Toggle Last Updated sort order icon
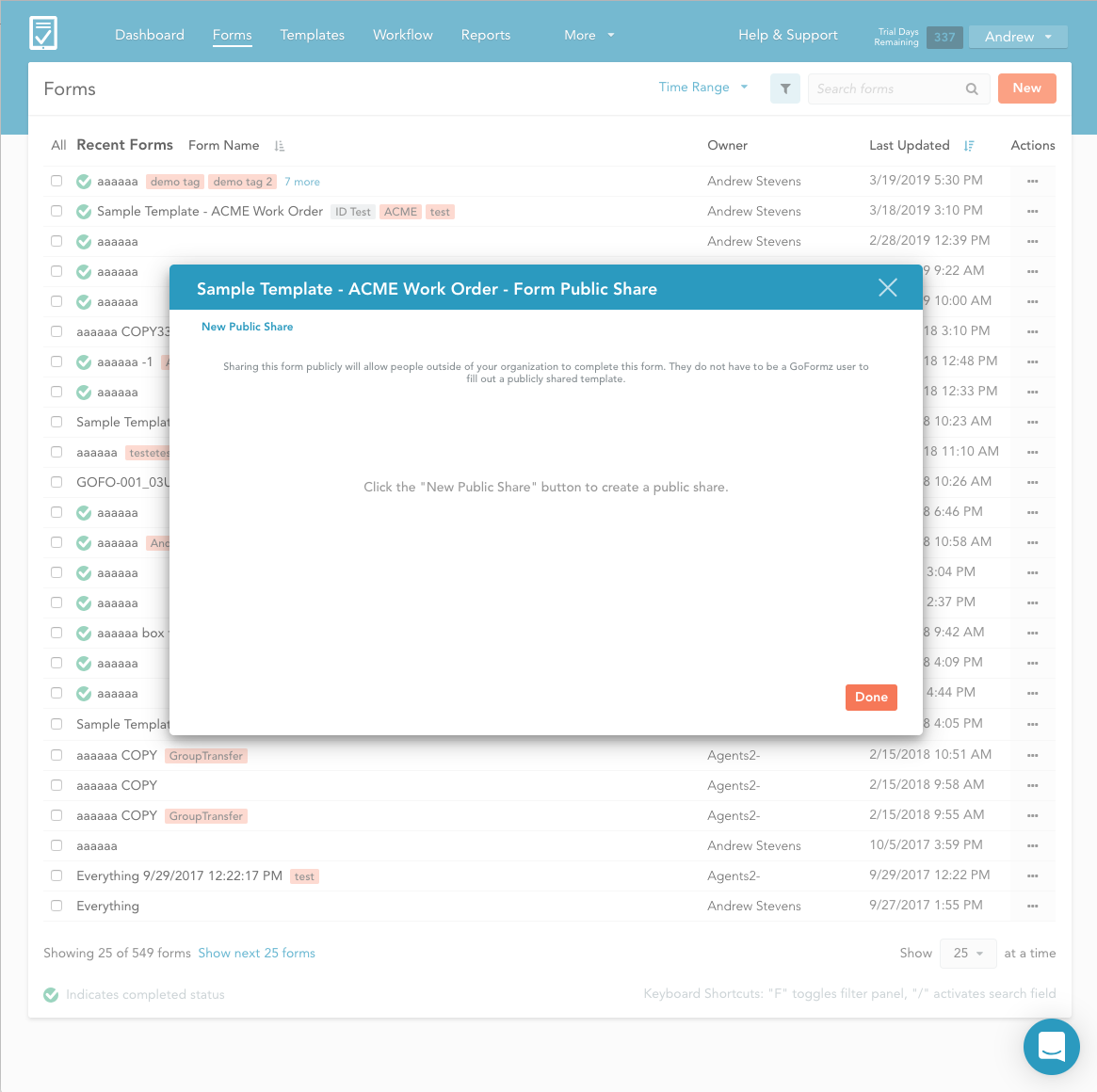Image resolution: width=1097 pixels, height=1092 pixels. tap(969, 146)
